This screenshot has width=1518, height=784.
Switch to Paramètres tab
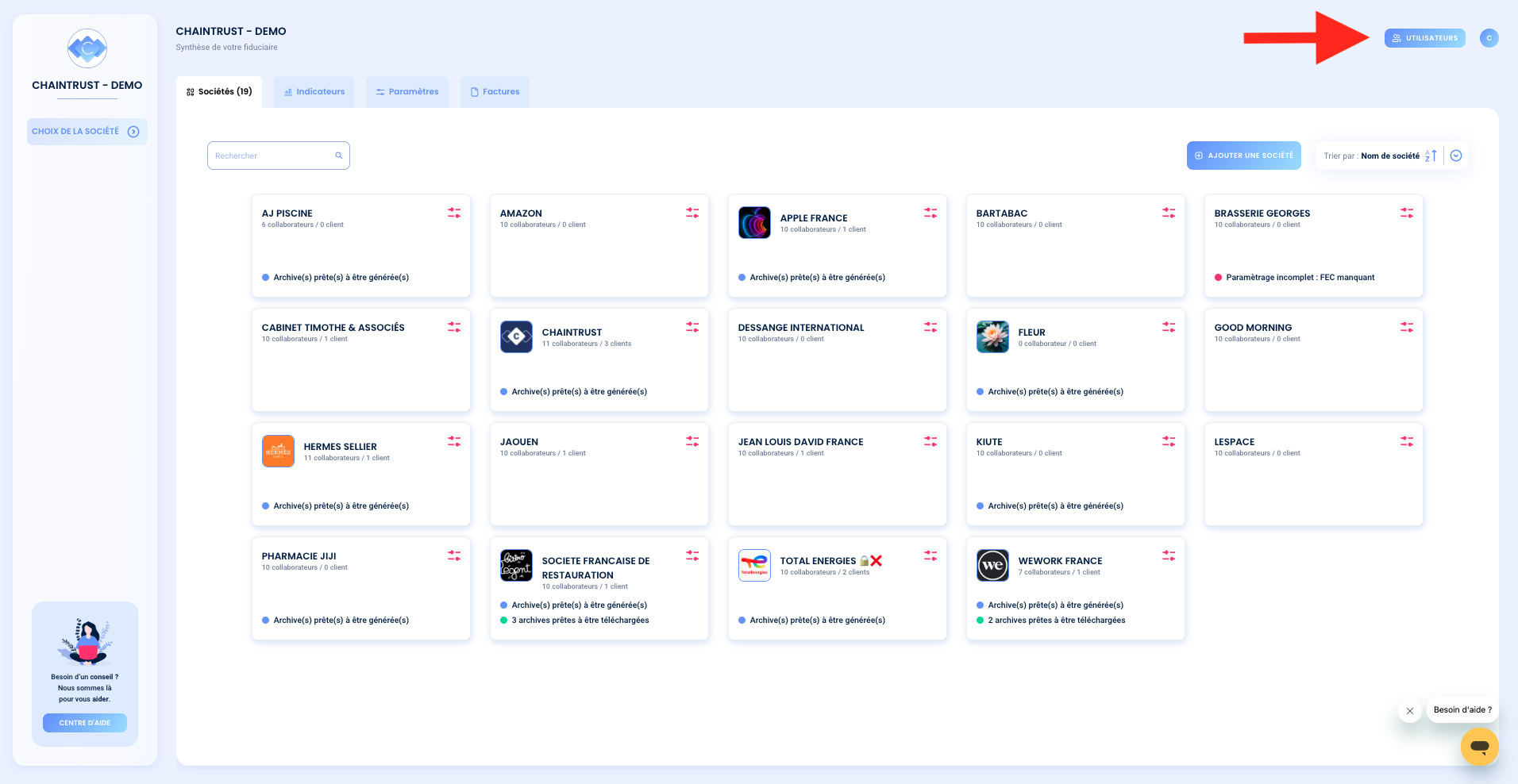407,92
